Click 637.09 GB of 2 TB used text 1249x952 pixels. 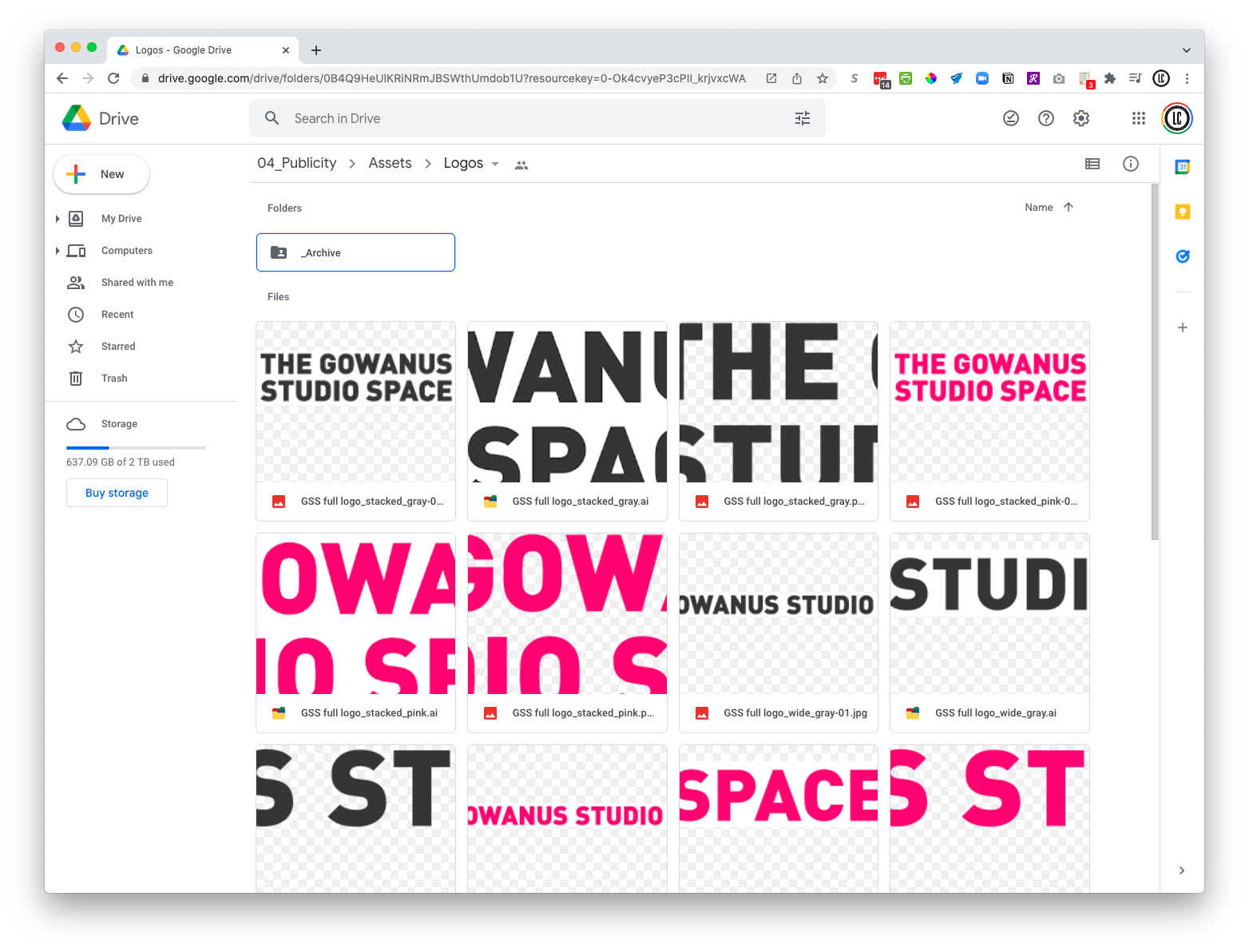tap(121, 462)
